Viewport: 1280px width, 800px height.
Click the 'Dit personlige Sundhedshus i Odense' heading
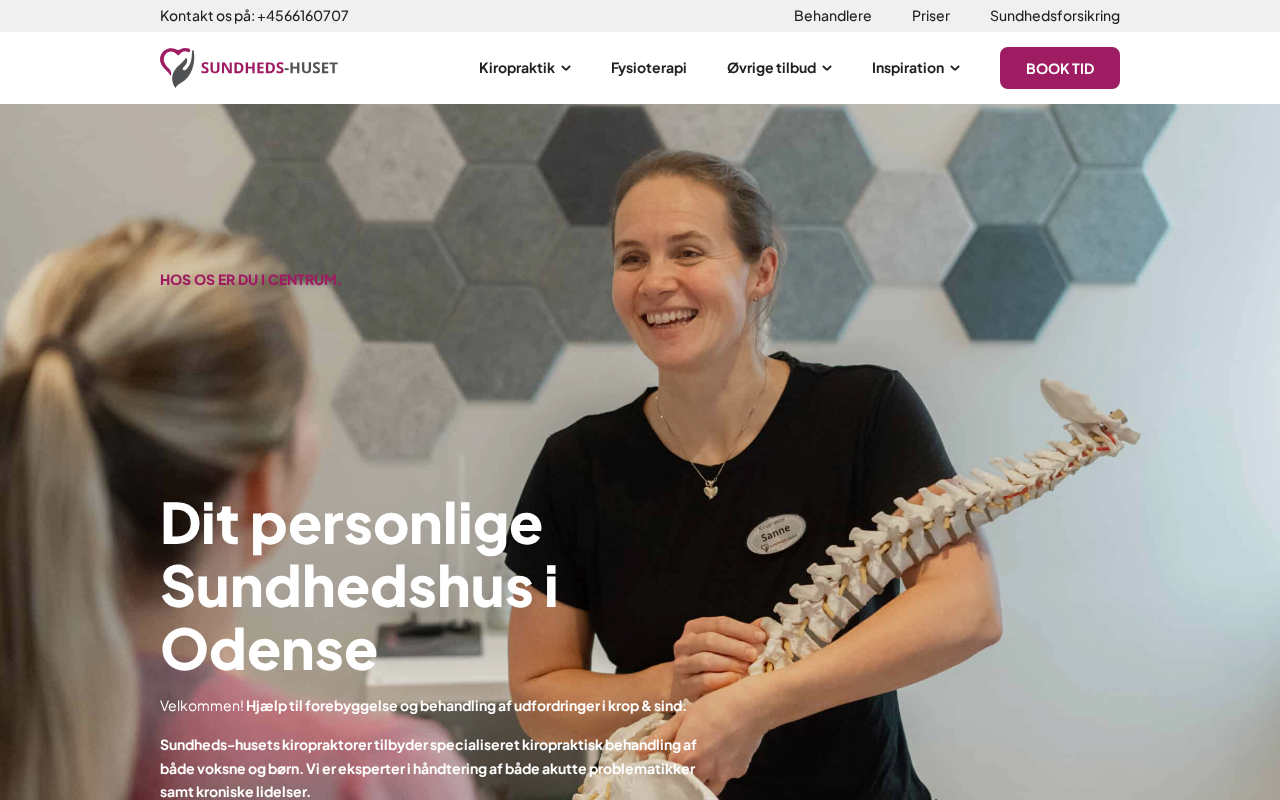[x=359, y=586]
